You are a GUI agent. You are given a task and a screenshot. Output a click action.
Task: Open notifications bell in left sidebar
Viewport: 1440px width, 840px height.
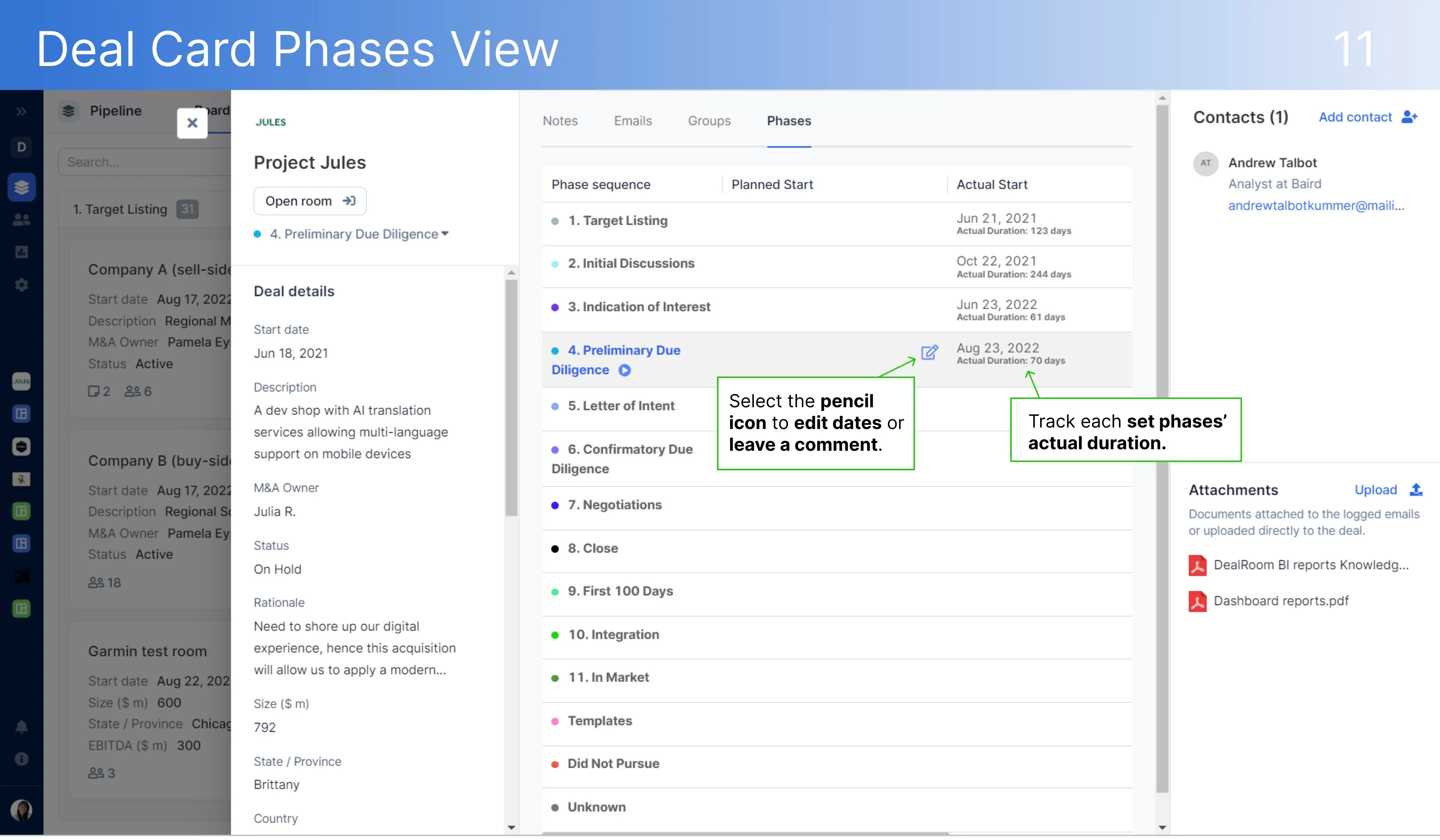(x=21, y=726)
